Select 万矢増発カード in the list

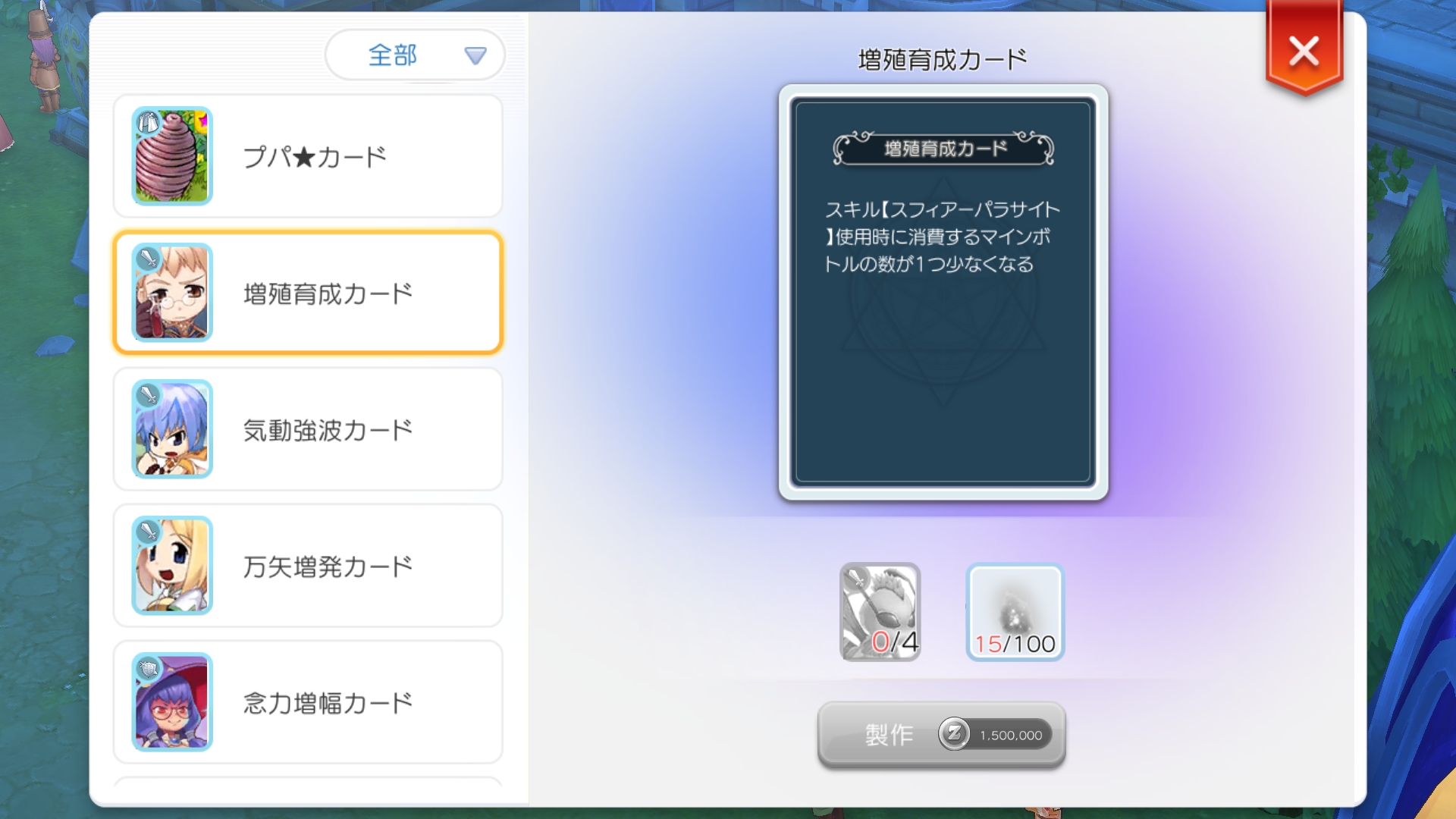[308, 566]
